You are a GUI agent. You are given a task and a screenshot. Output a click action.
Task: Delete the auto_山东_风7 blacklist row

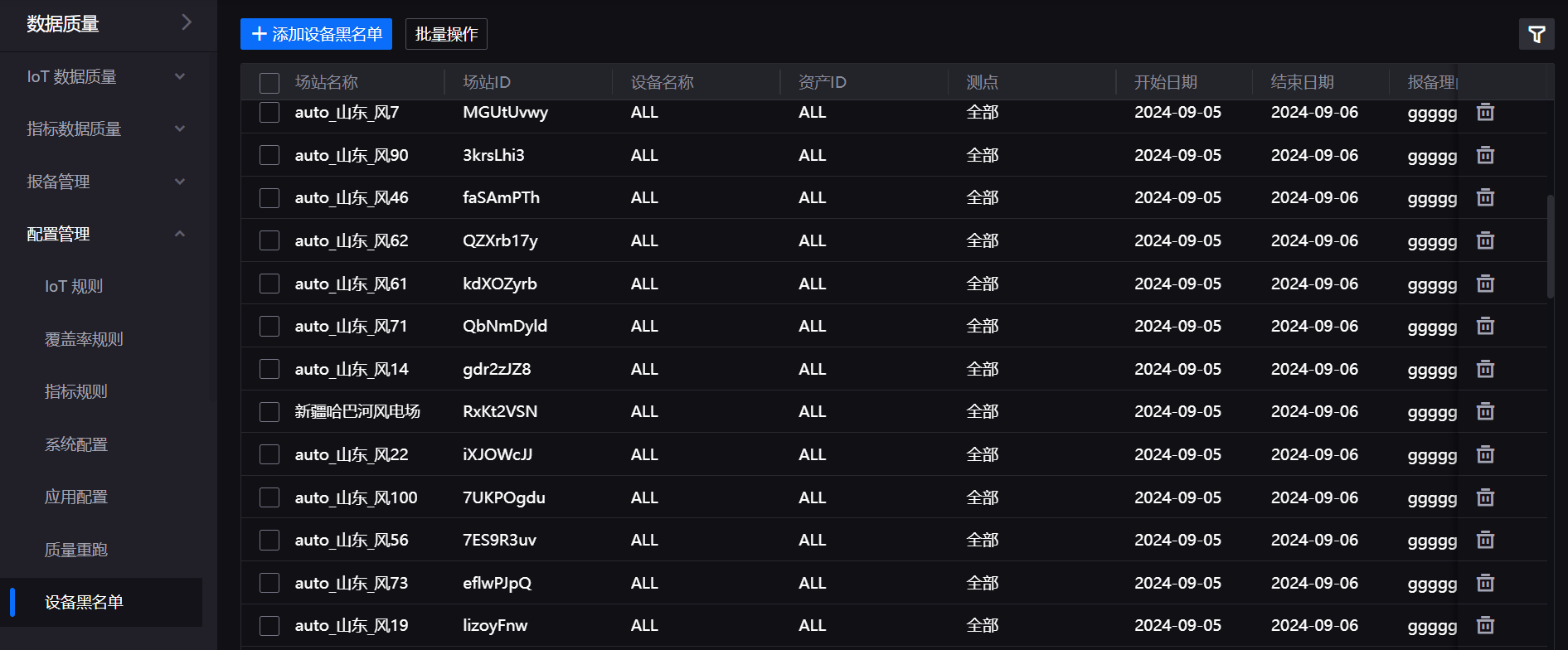pos(1485,112)
